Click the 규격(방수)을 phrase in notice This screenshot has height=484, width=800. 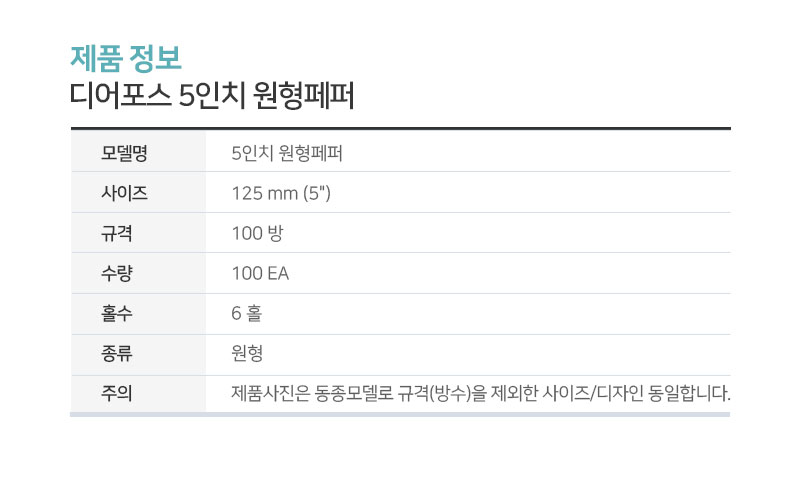click(x=442, y=393)
